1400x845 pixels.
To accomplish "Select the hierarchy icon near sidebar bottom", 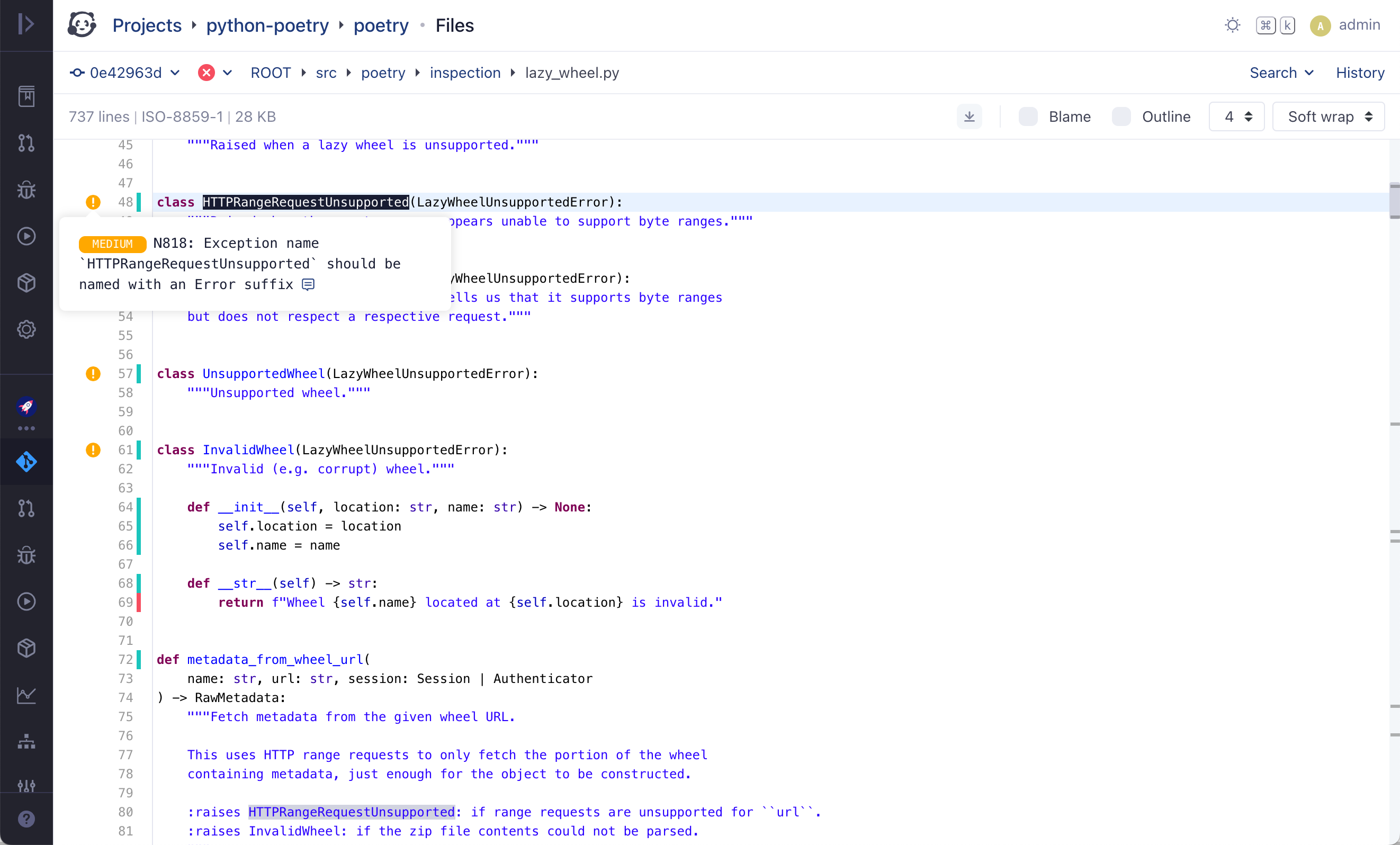I will point(26,742).
